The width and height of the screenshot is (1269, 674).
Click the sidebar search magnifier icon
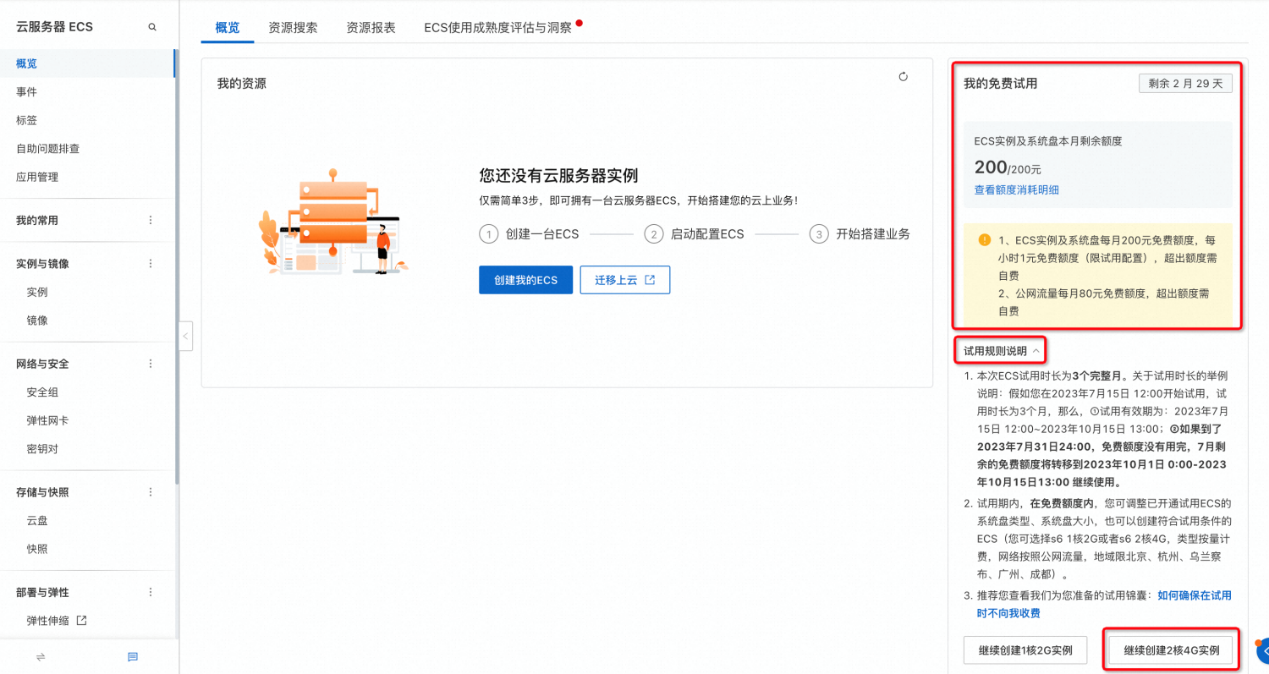[153, 27]
